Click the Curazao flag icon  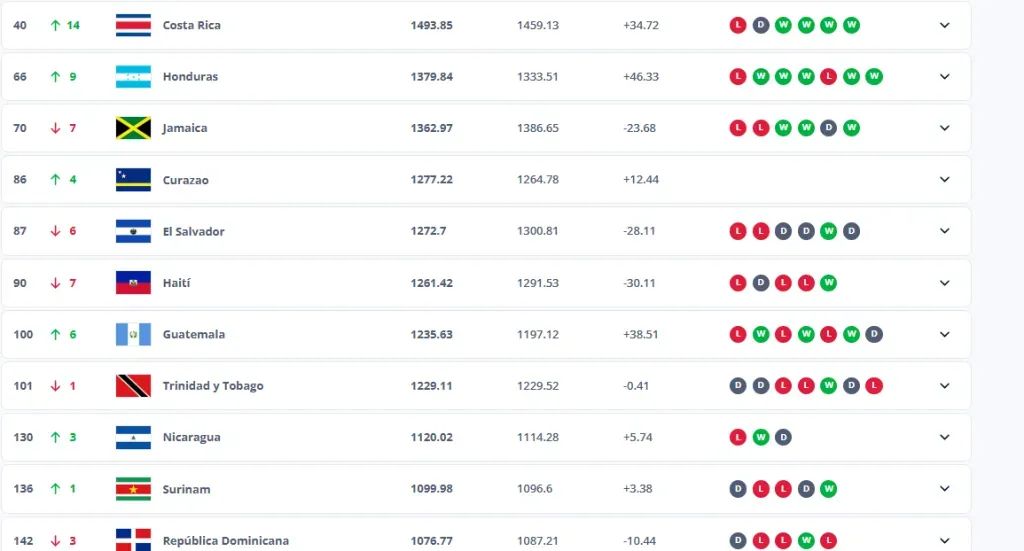(x=133, y=180)
